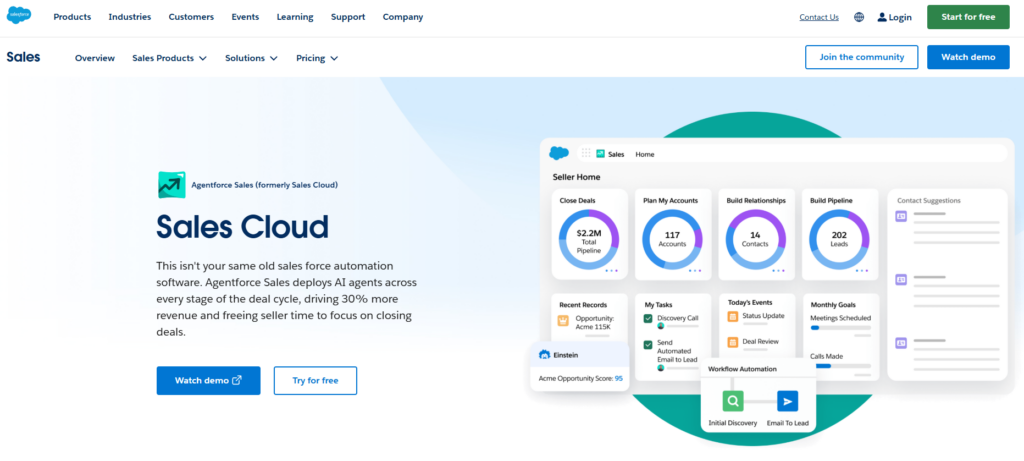
Task: Open the Events menu
Action: click(245, 17)
